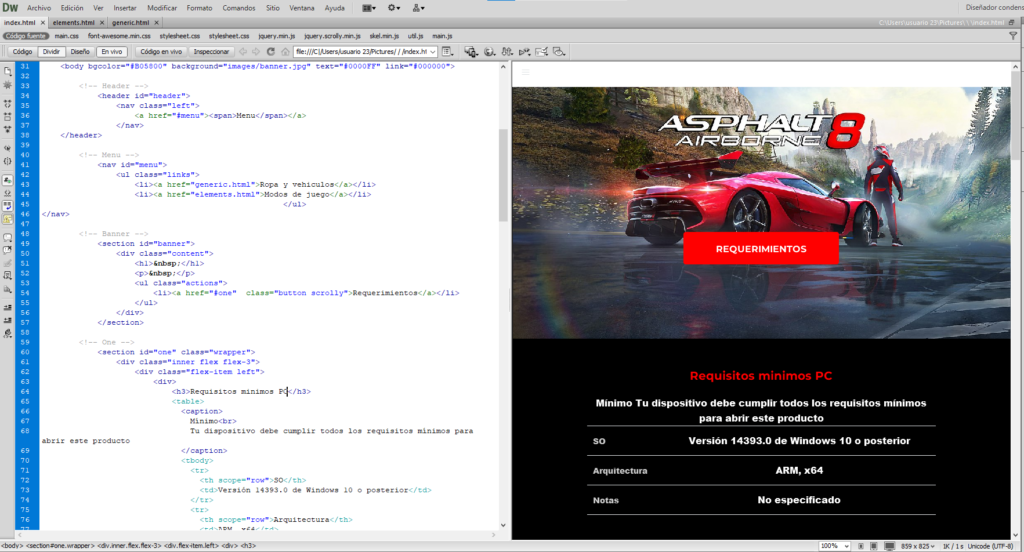The width and height of the screenshot is (1024, 552).
Task: Open the workspace switcher Diseñador dropdown
Action: [x=994, y=8]
